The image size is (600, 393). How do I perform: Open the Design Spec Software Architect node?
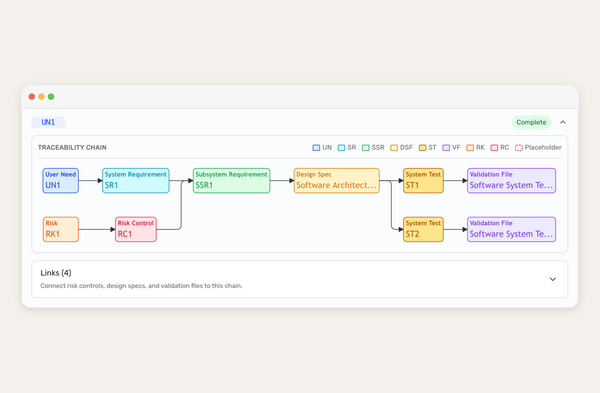(x=336, y=181)
